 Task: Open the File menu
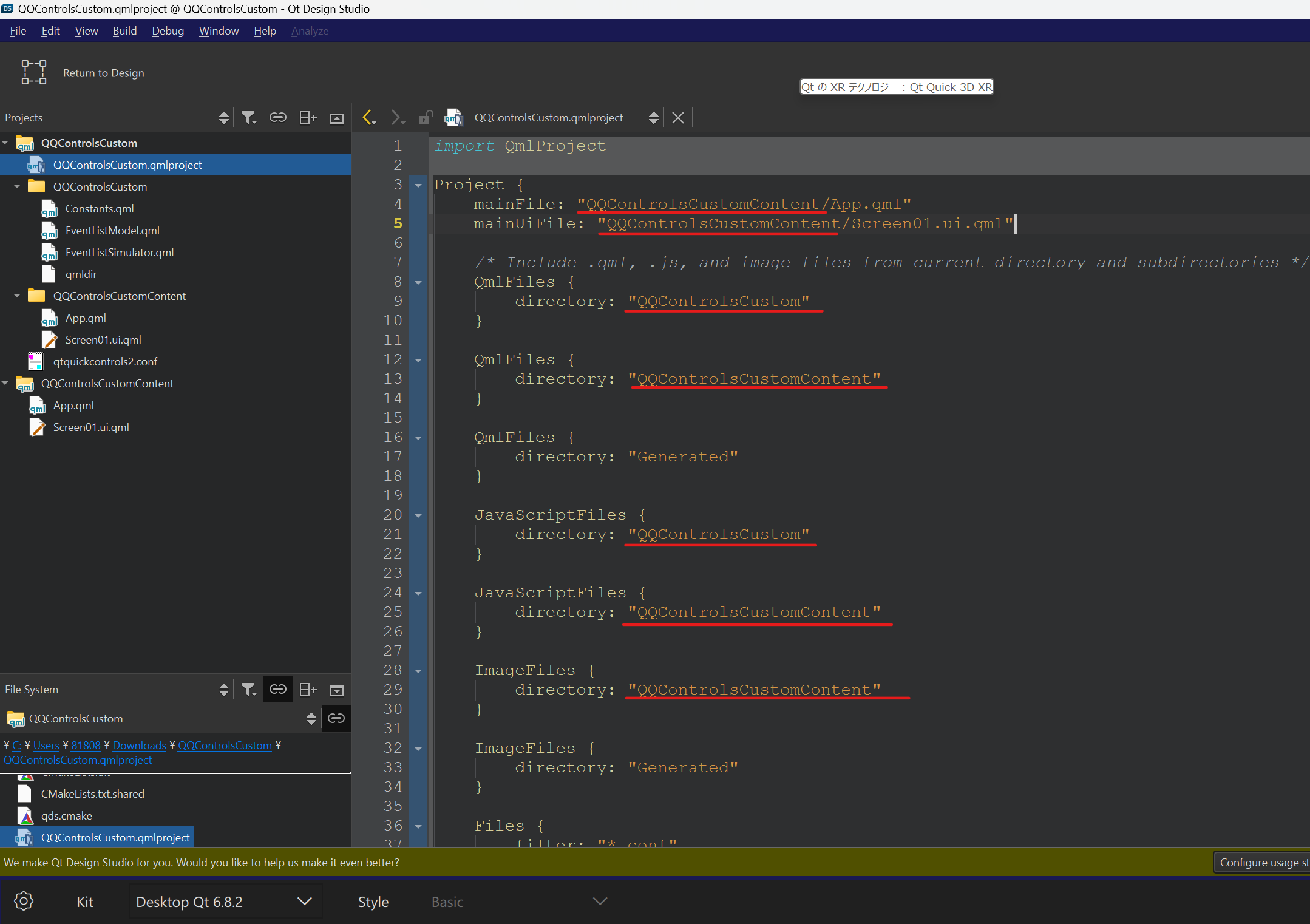[x=18, y=30]
